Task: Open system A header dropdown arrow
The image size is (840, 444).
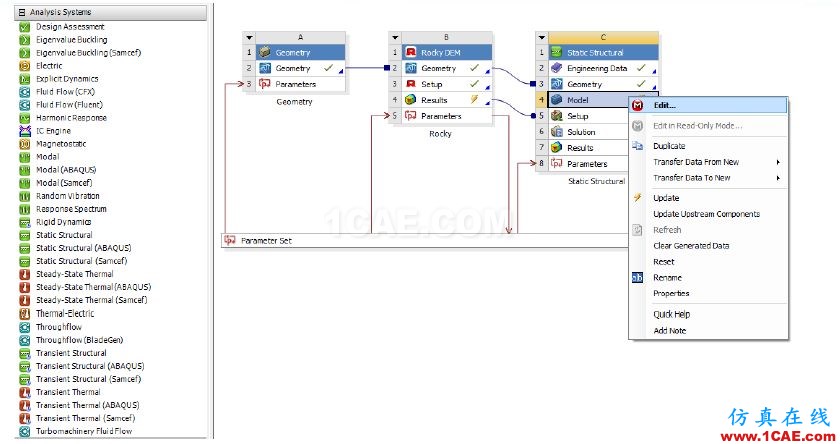Action: point(249,37)
